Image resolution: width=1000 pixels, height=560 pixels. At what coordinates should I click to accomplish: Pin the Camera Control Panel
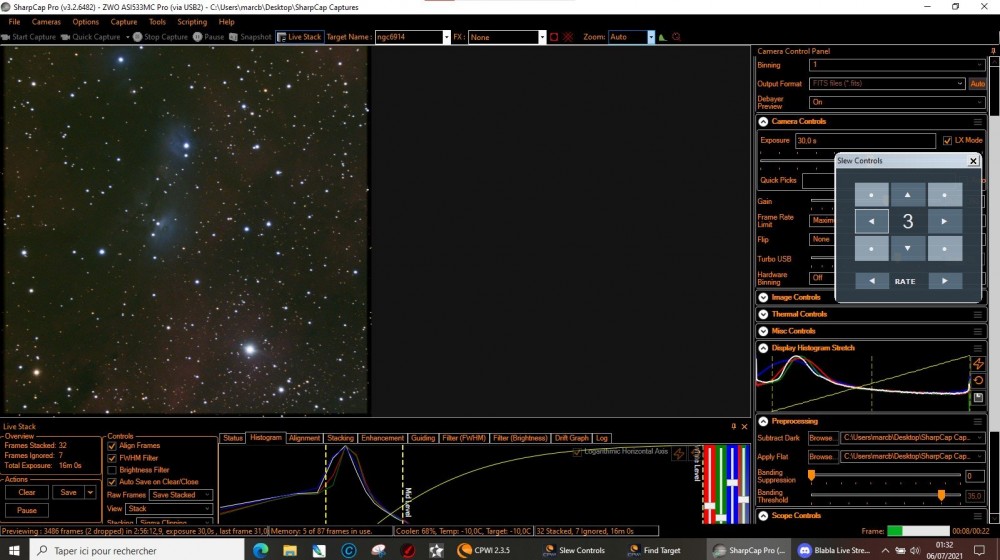click(x=992, y=51)
